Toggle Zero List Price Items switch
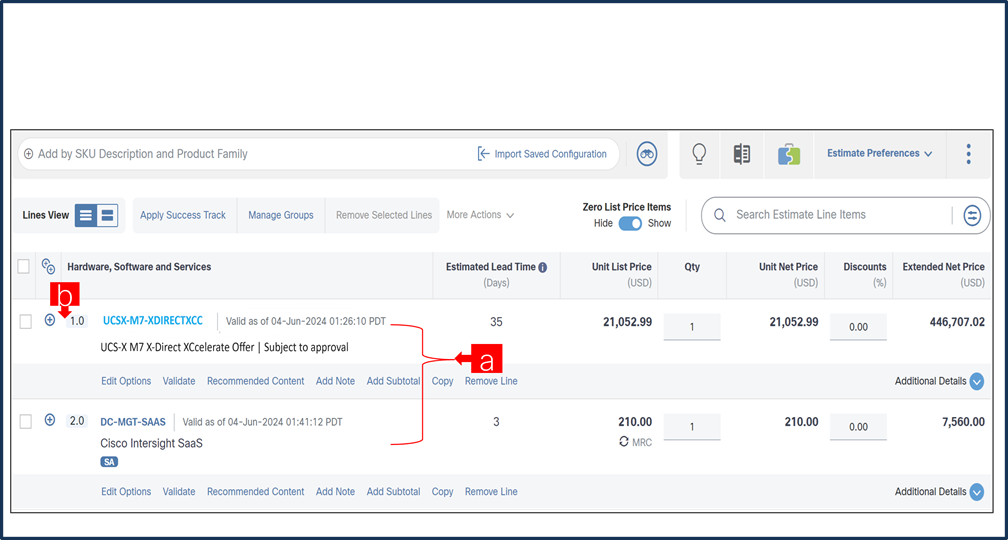The height and width of the screenshot is (540, 1008). click(x=630, y=224)
